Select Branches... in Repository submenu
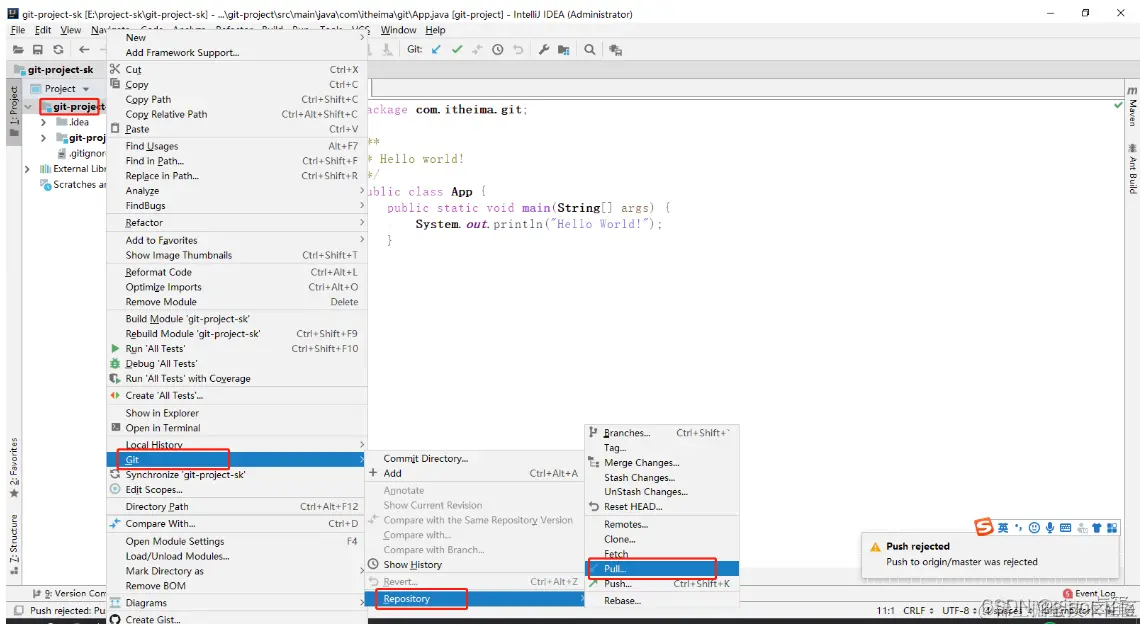This screenshot has height=626, width=1144. (x=662, y=433)
